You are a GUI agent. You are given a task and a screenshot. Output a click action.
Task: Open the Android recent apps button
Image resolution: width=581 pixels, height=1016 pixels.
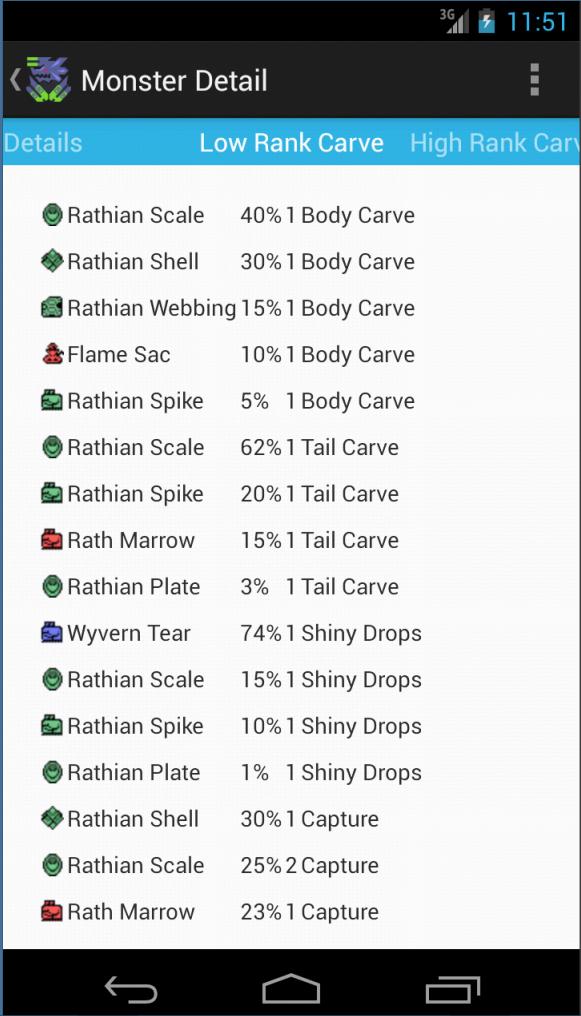click(453, 989)
